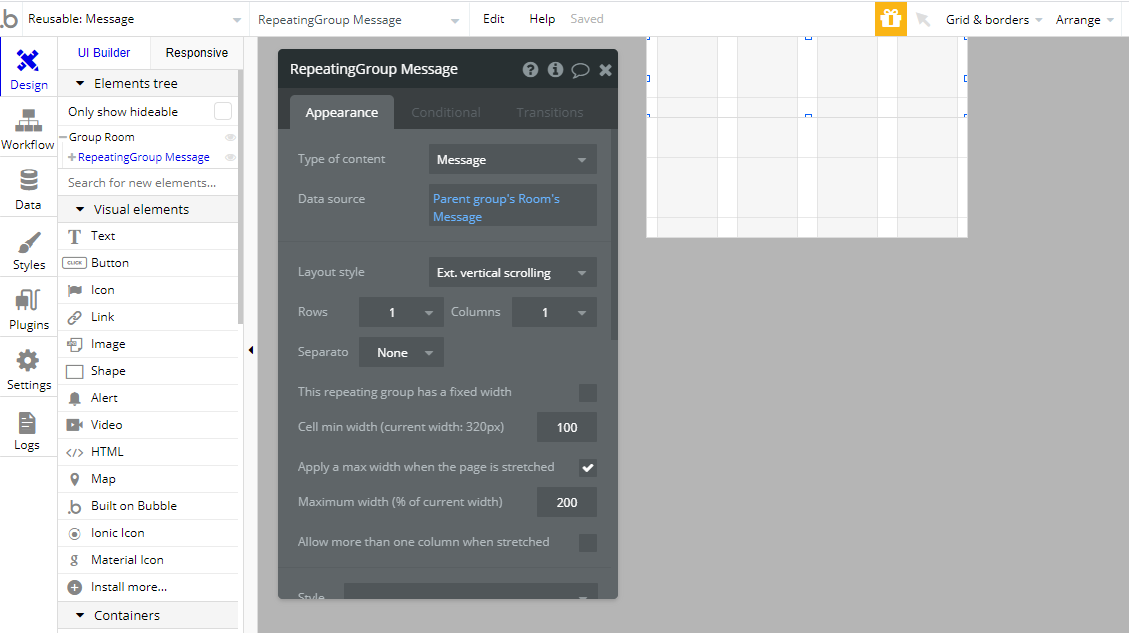The height and width of the screenshot is (633, 1129).
Task: Select the Video visual element
Action: [x=148, y=425]
